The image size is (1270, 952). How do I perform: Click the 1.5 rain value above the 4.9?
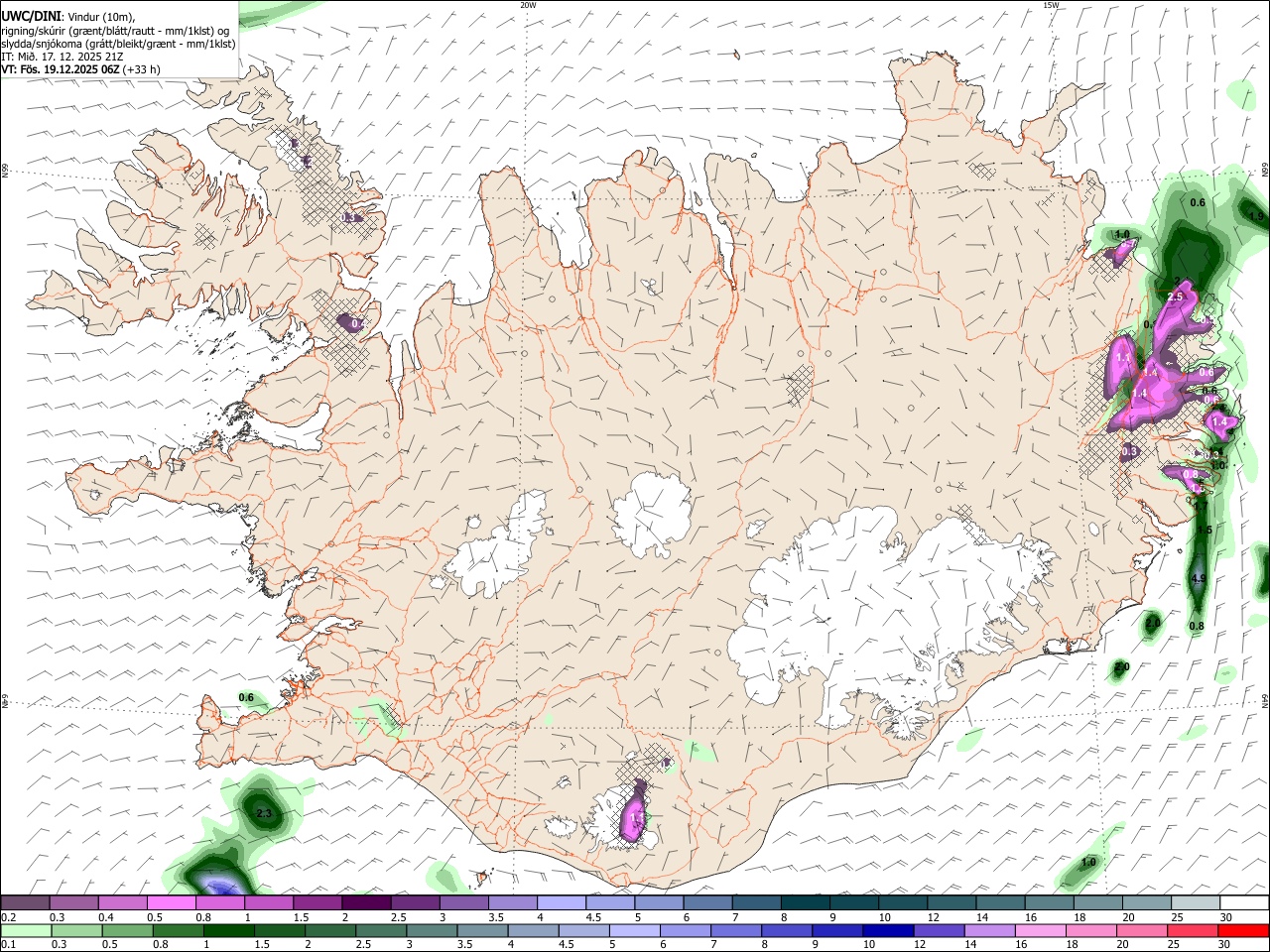point(1205,531)
